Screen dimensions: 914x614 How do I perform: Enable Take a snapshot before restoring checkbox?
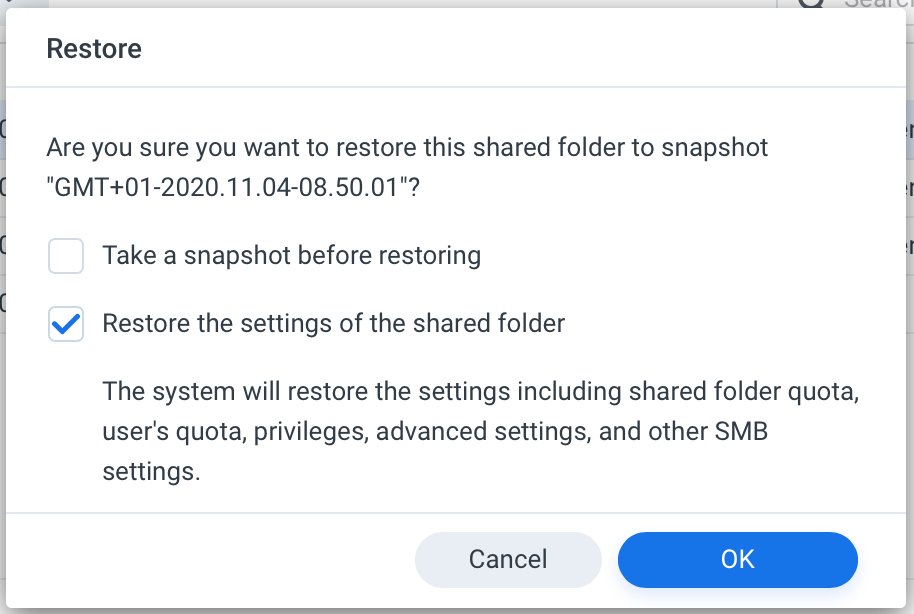pyautogui.click(x=66, y=255)
